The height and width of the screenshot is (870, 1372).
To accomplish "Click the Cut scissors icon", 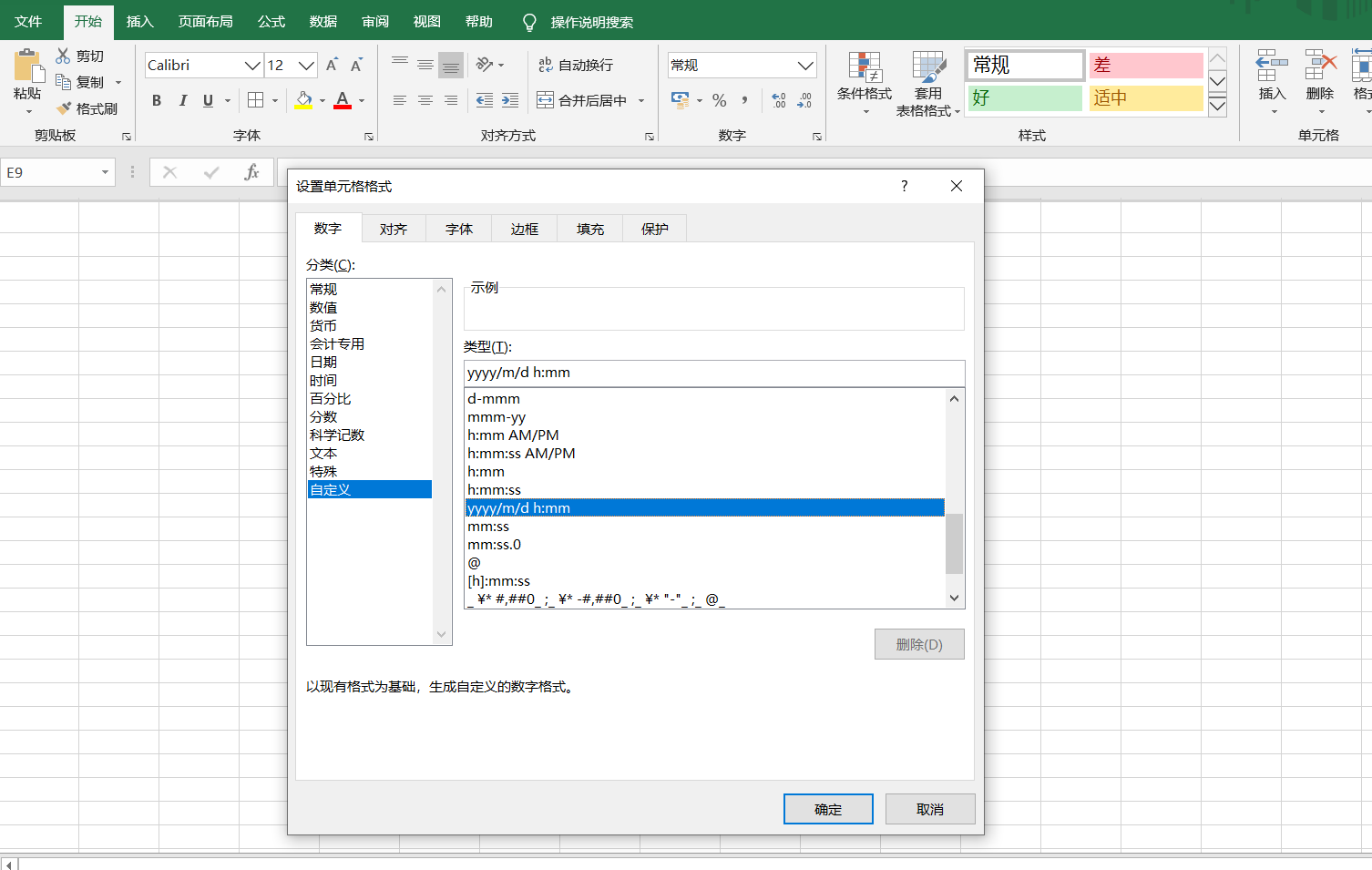I will pyautogui.click(x=63, y=56).
